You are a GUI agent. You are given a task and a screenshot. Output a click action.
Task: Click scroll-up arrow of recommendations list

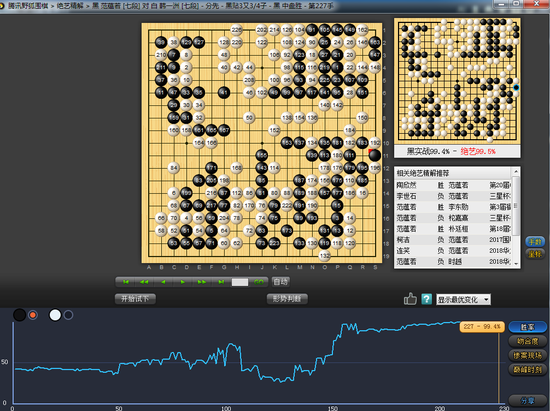coord(516,171)
